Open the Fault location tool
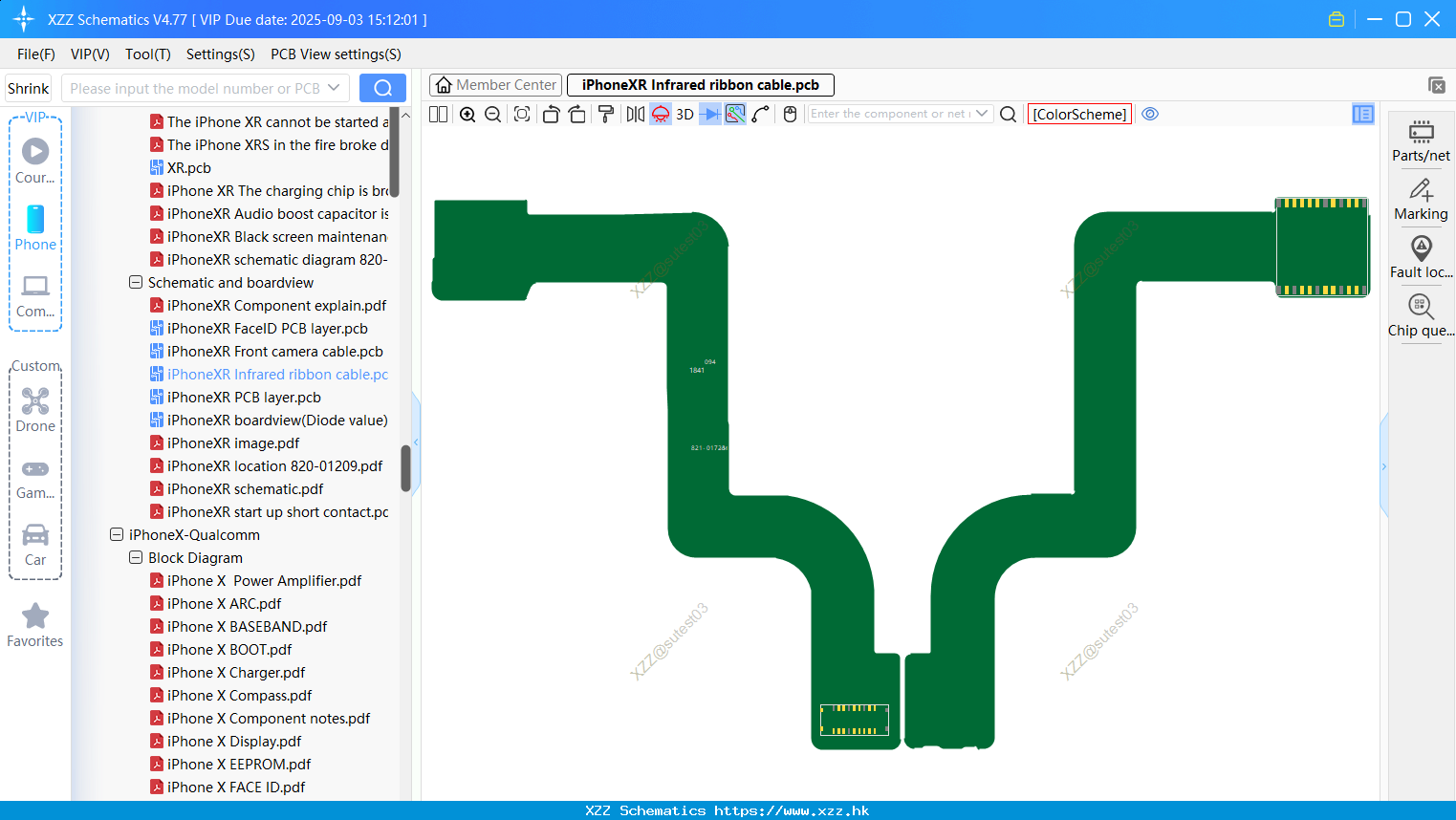 tap(1421, 257)
